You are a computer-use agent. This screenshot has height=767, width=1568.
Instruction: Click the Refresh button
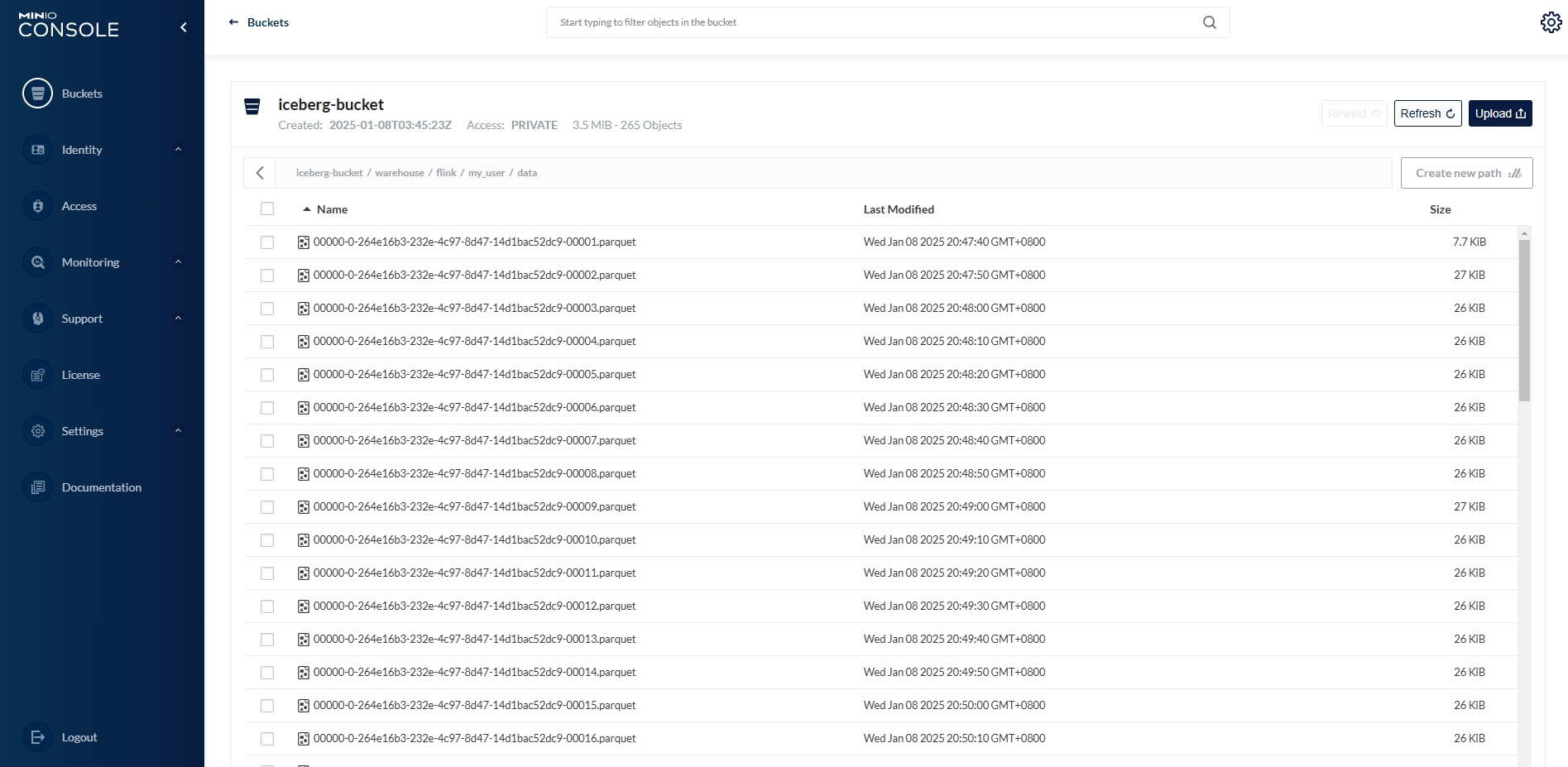click(x=1427, y=113)
